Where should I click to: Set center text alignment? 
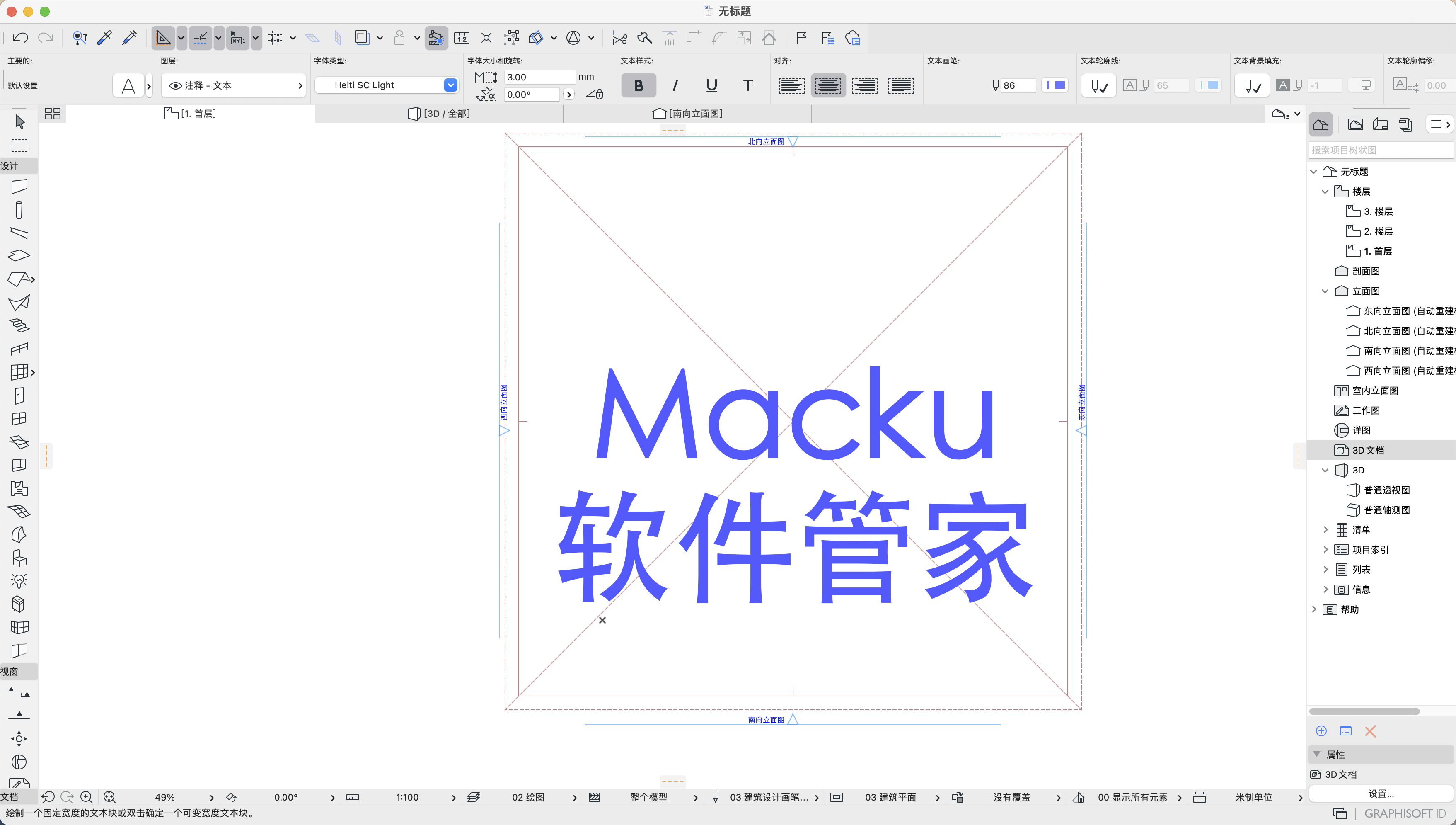coord(828,85)
